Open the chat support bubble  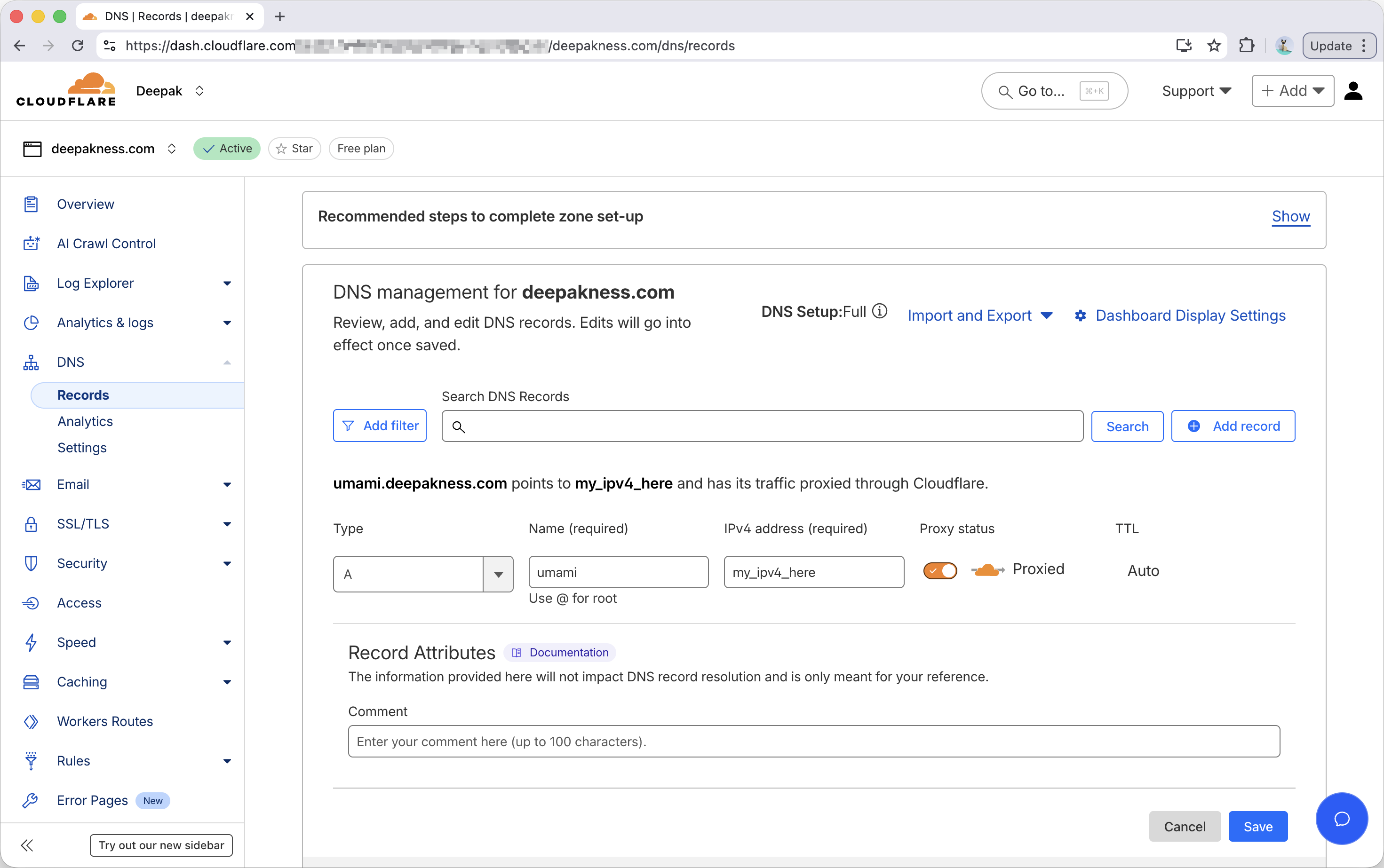[1341, 819]
